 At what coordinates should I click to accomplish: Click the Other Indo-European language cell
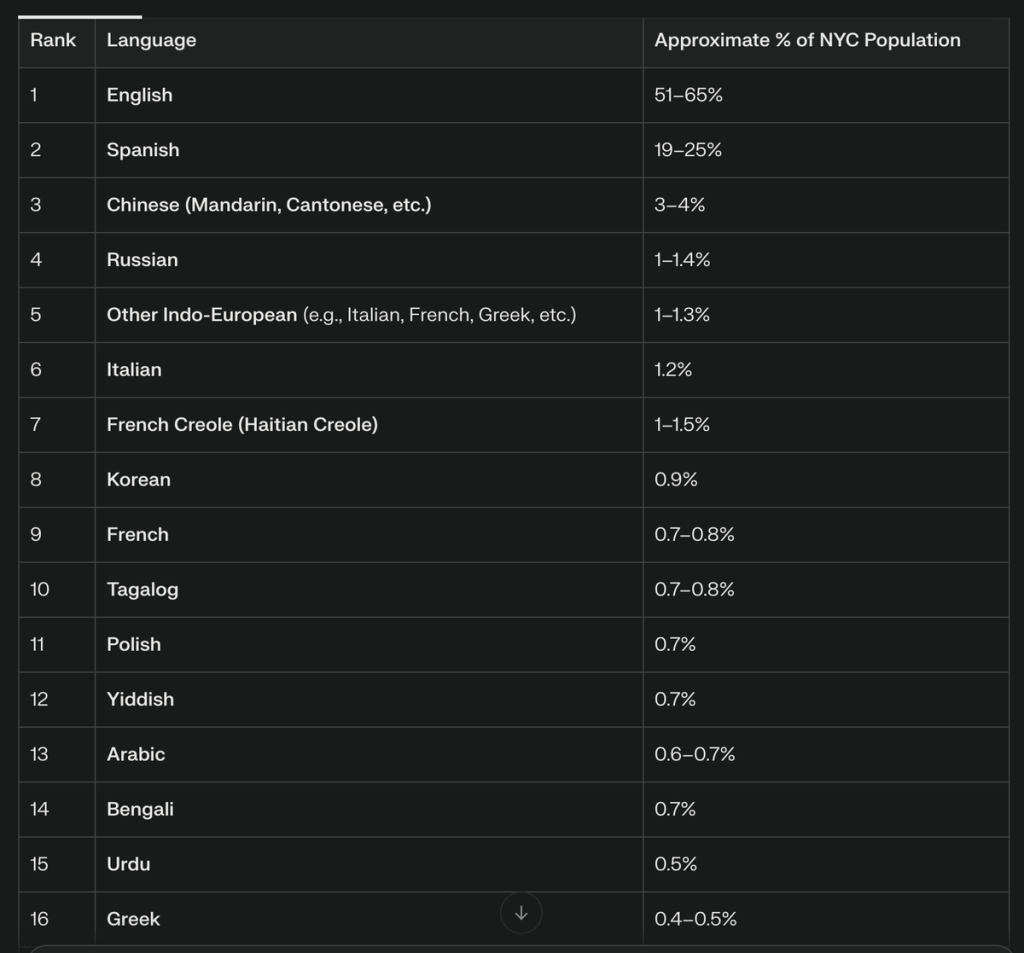[x=341, y=315]
